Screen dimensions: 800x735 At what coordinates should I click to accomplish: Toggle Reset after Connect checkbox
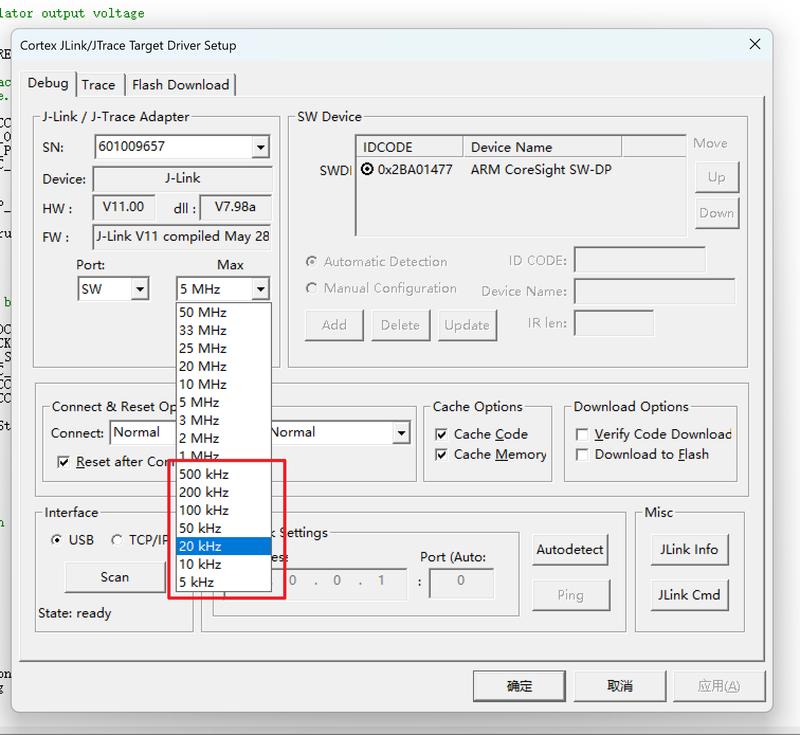[63, 462]
